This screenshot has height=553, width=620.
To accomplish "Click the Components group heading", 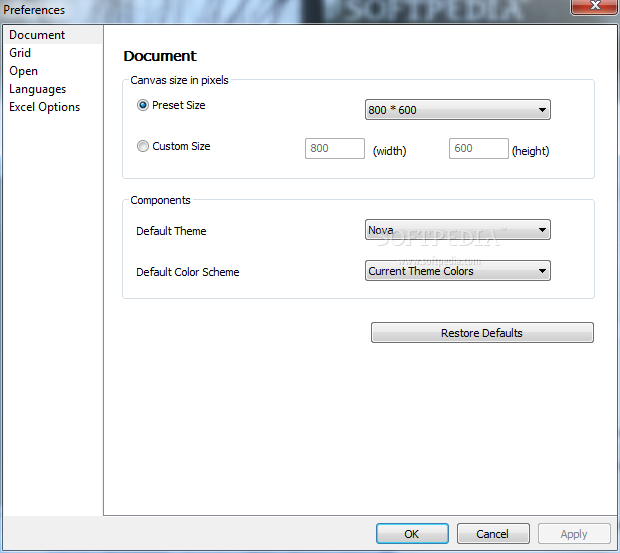I will coord(160,200).
